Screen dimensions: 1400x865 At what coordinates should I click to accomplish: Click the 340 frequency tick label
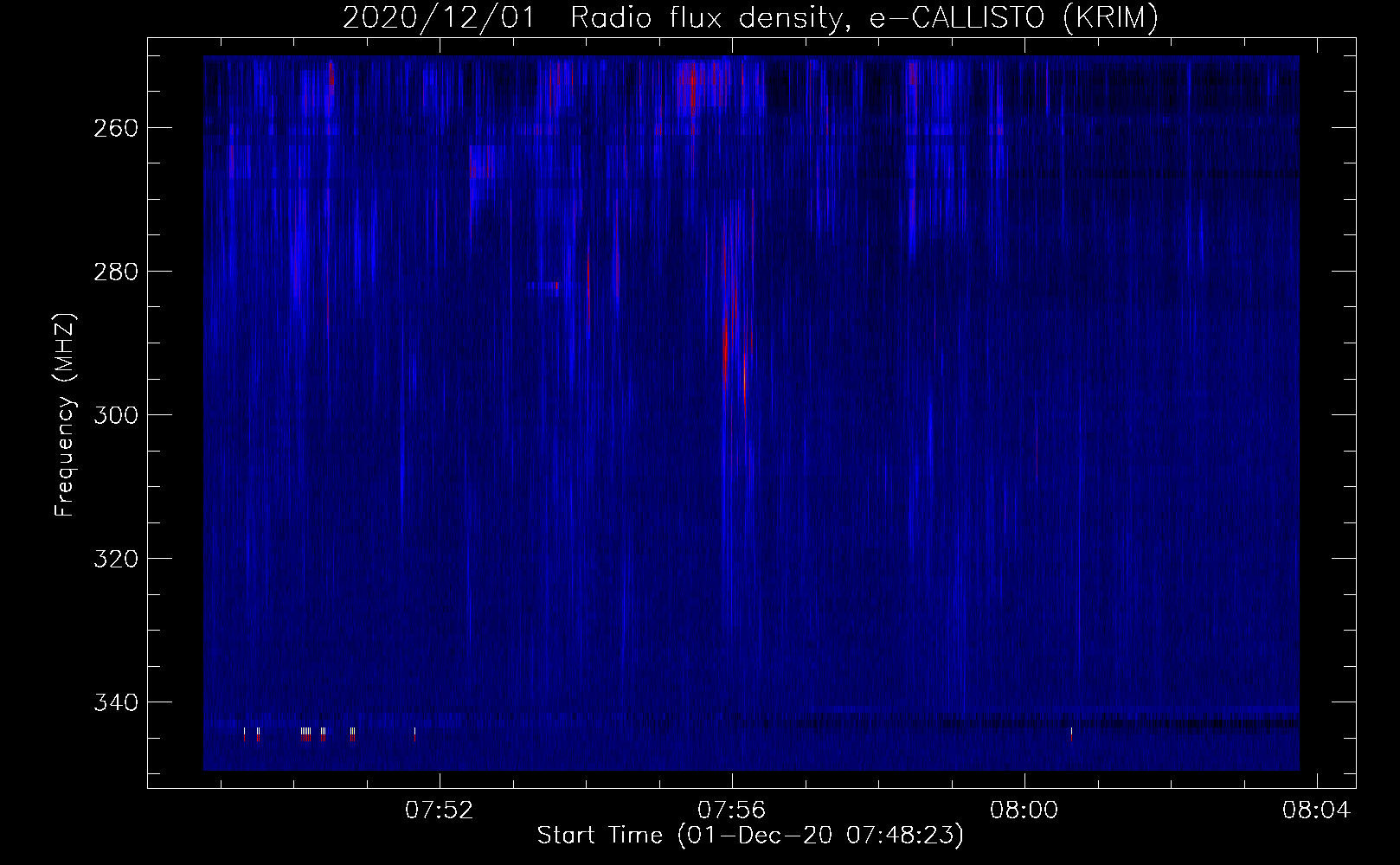point(115,702)
